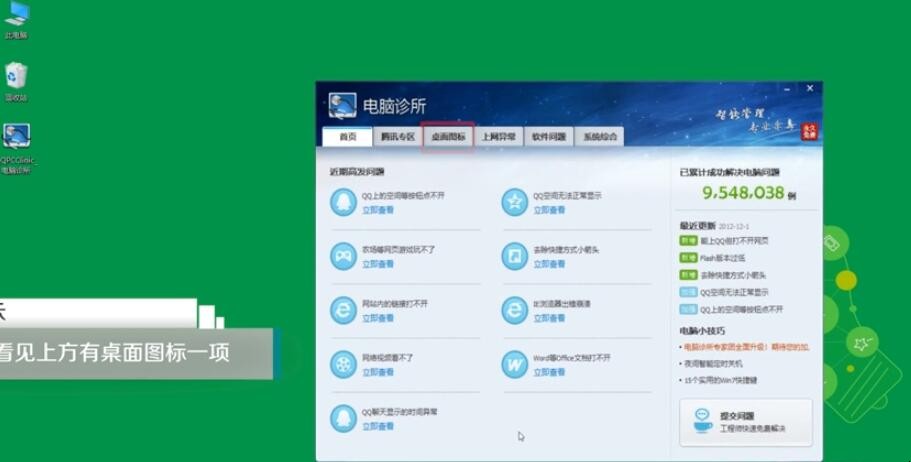Viewport: 911px width, 462px height.
Task: Click the QQ icon for QQ聊天 time display issue
Action: pos(343,418)
